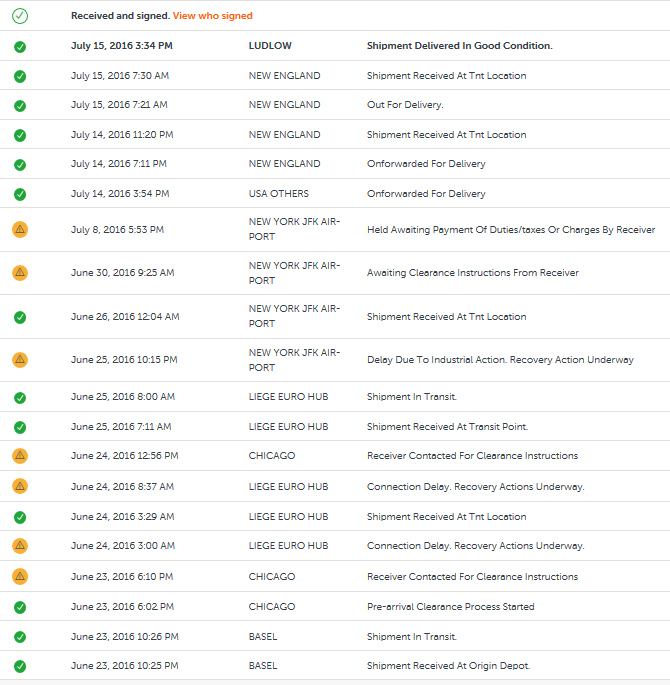Viewport: 670px width, 685px height.
Task: Click warning icon for "Delay Due To Industrial Action"
Action: 20,360
